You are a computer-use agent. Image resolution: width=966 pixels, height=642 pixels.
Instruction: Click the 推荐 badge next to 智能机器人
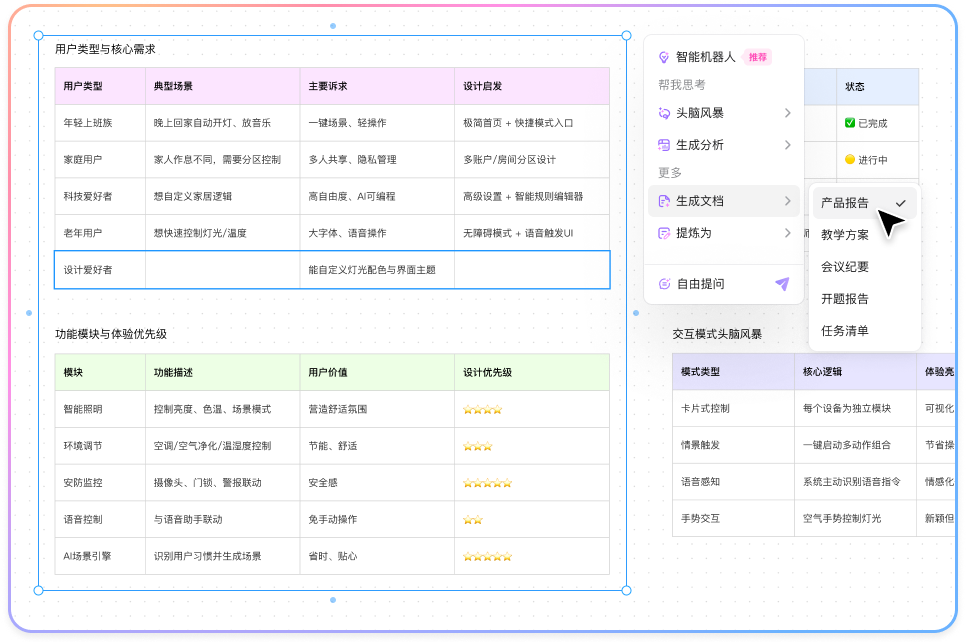756,57
